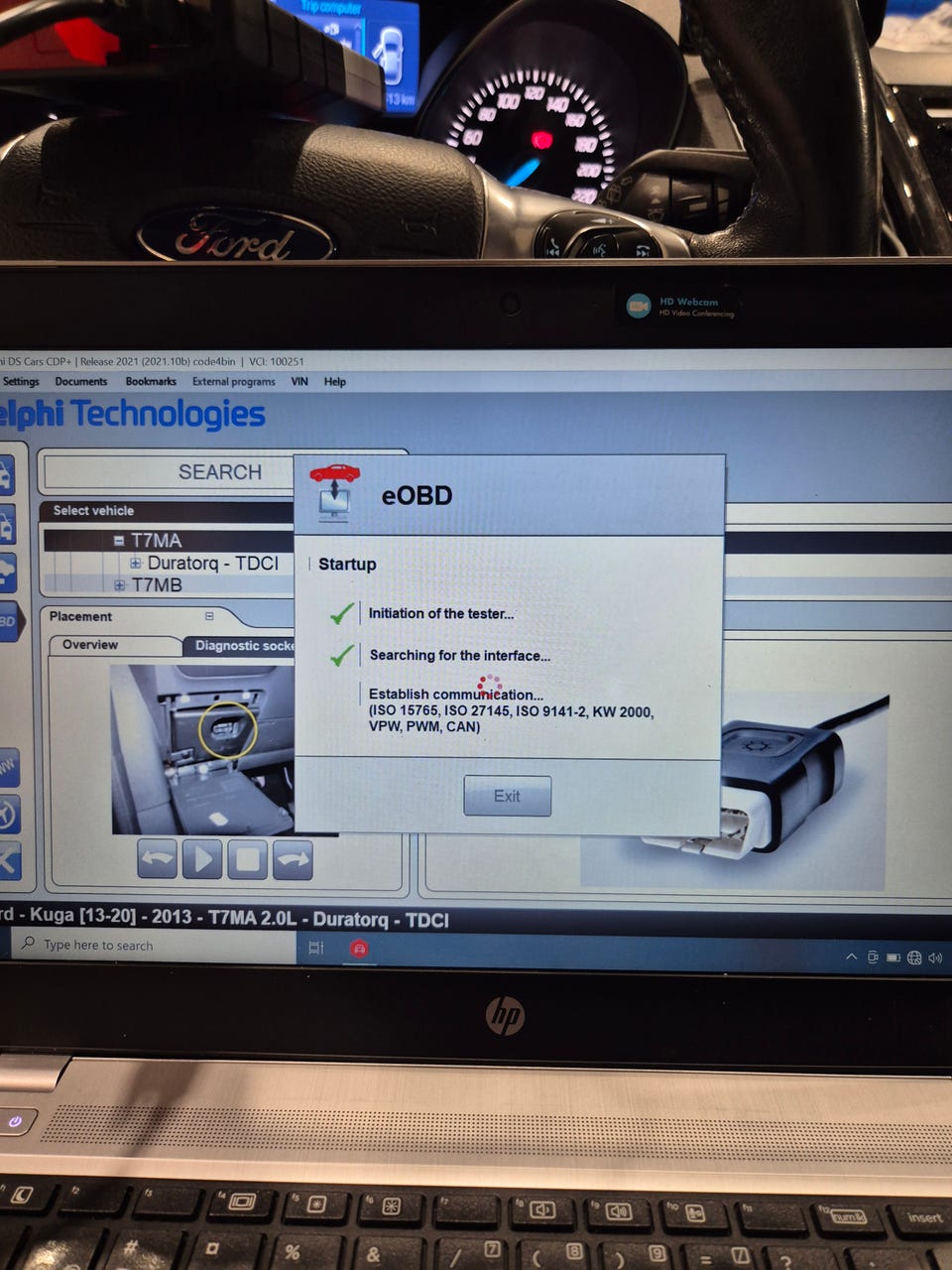Open the VIN menu
The height and width of the screenshot is (1270, 952).
[x=299, y=381]
